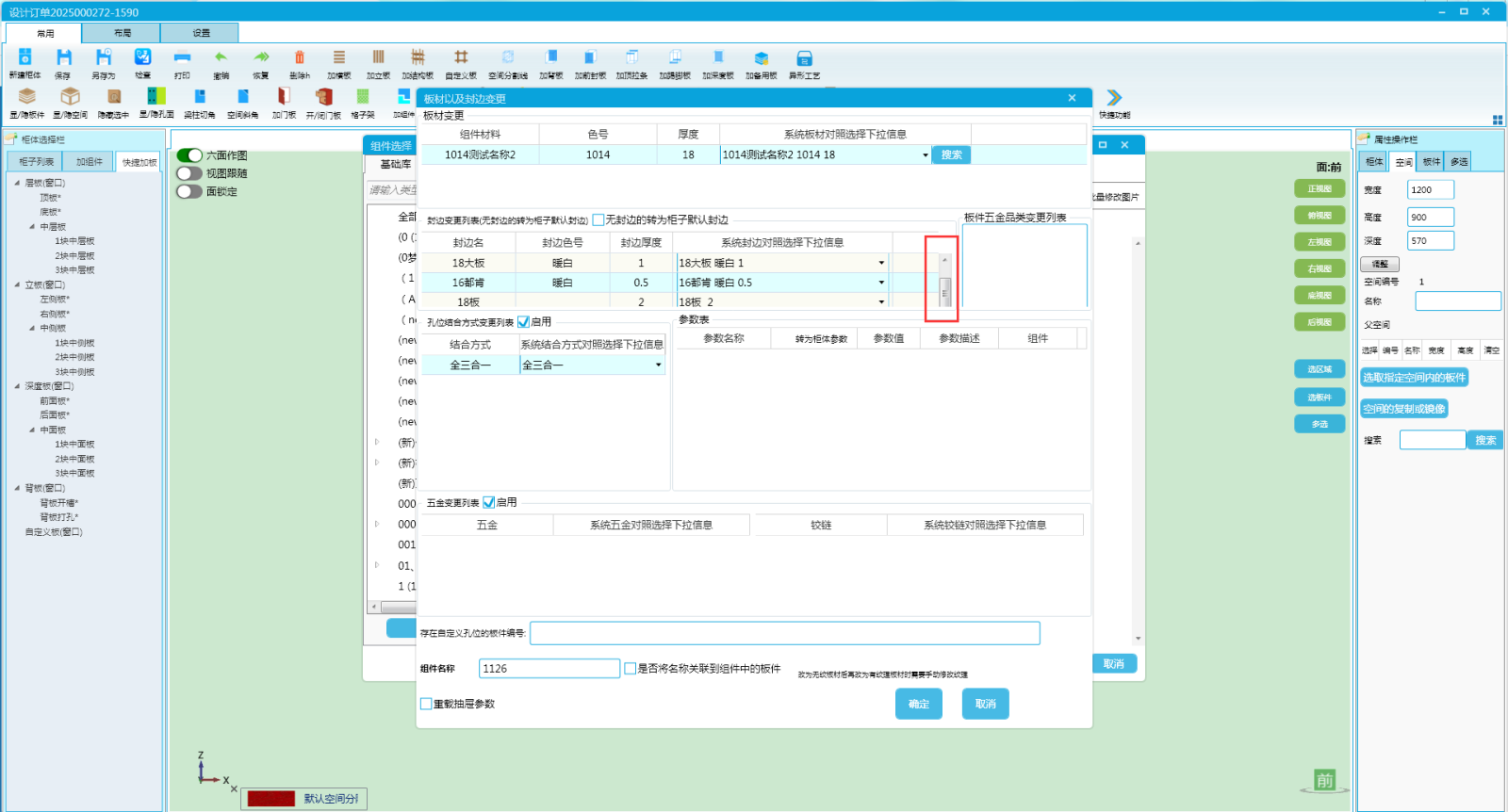Collapse the 层板(窗口) tree node
The image size is (1508, 812).
pyautogui.click(x=17, y=183)
